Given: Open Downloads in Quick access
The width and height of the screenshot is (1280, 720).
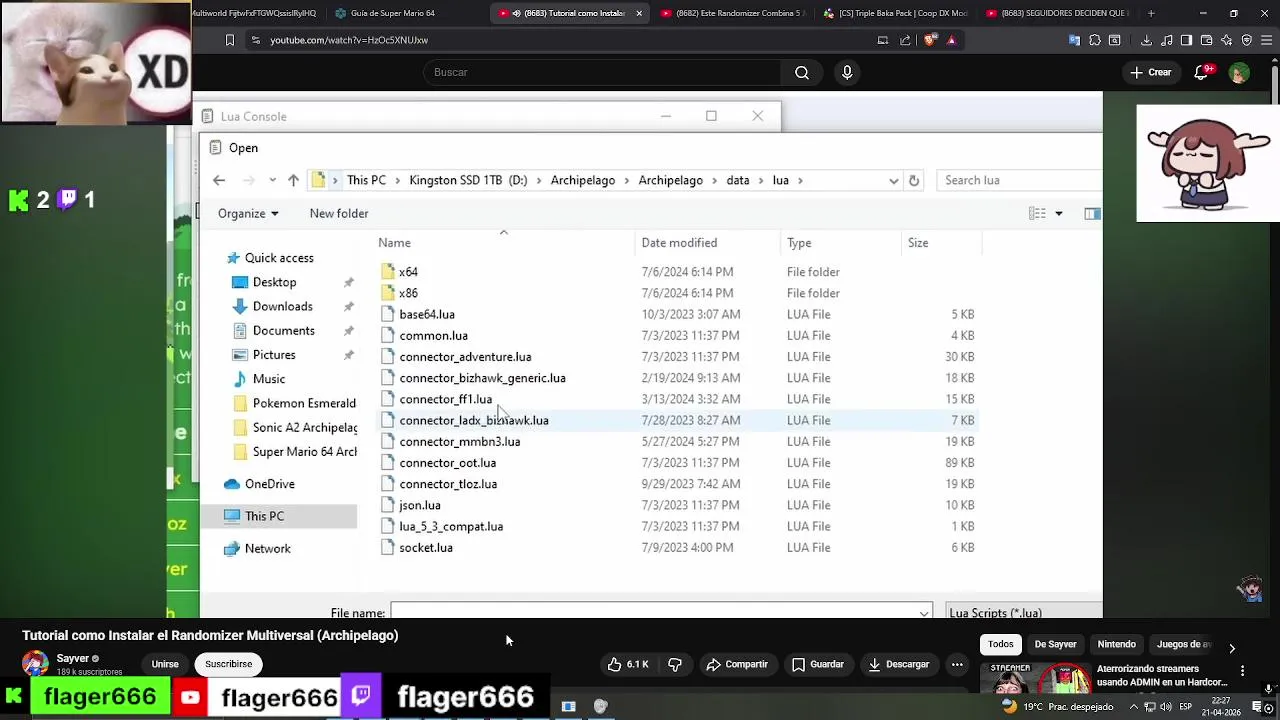Looking at the screenshot, I should (283, 306).
